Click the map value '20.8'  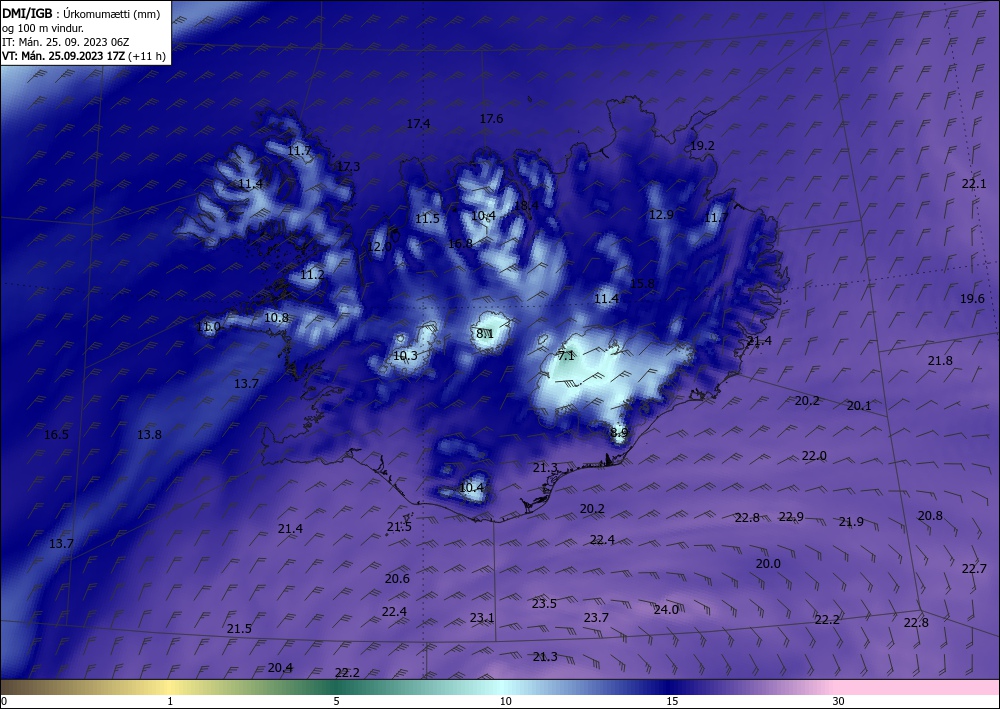tap(930, 515)
